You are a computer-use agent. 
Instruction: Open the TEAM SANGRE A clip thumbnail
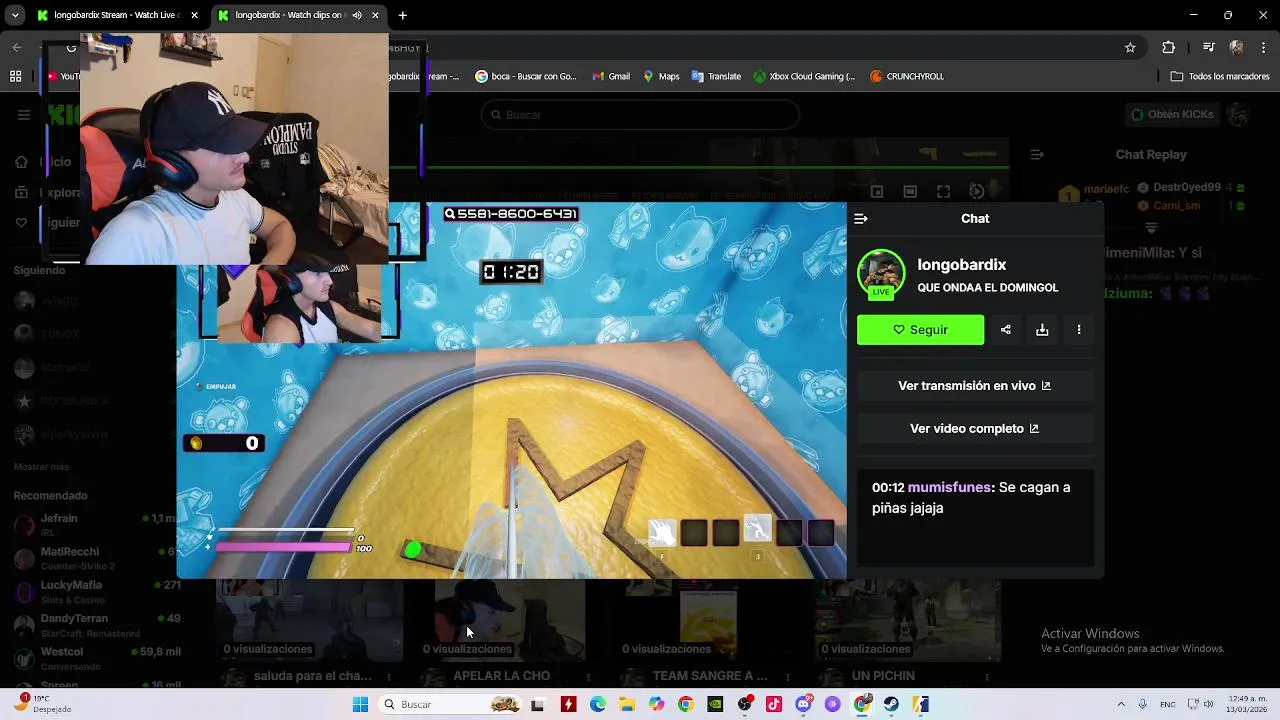(708, 619)
